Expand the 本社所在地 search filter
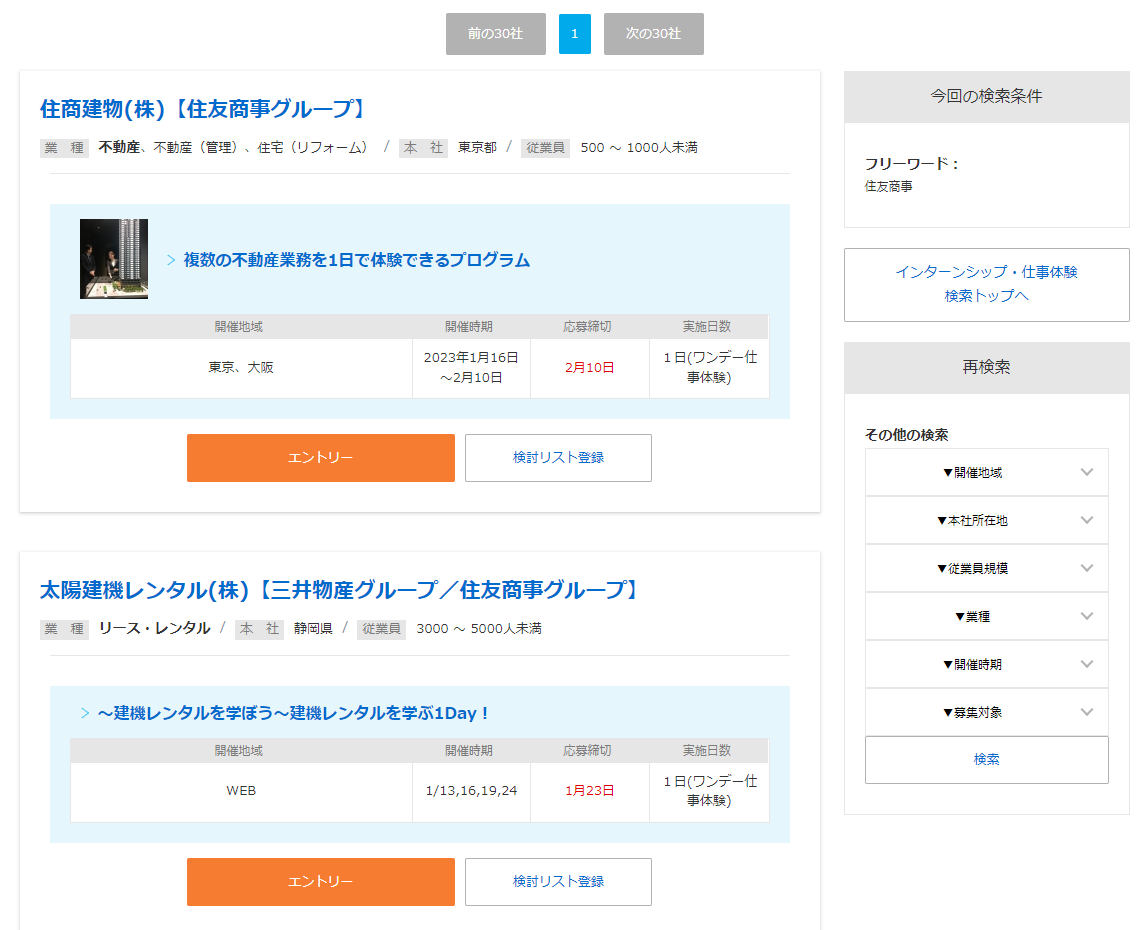Image resolution: width=1147 pixels, height=930 pixels. pyautogui.click(x=986, y=520)
